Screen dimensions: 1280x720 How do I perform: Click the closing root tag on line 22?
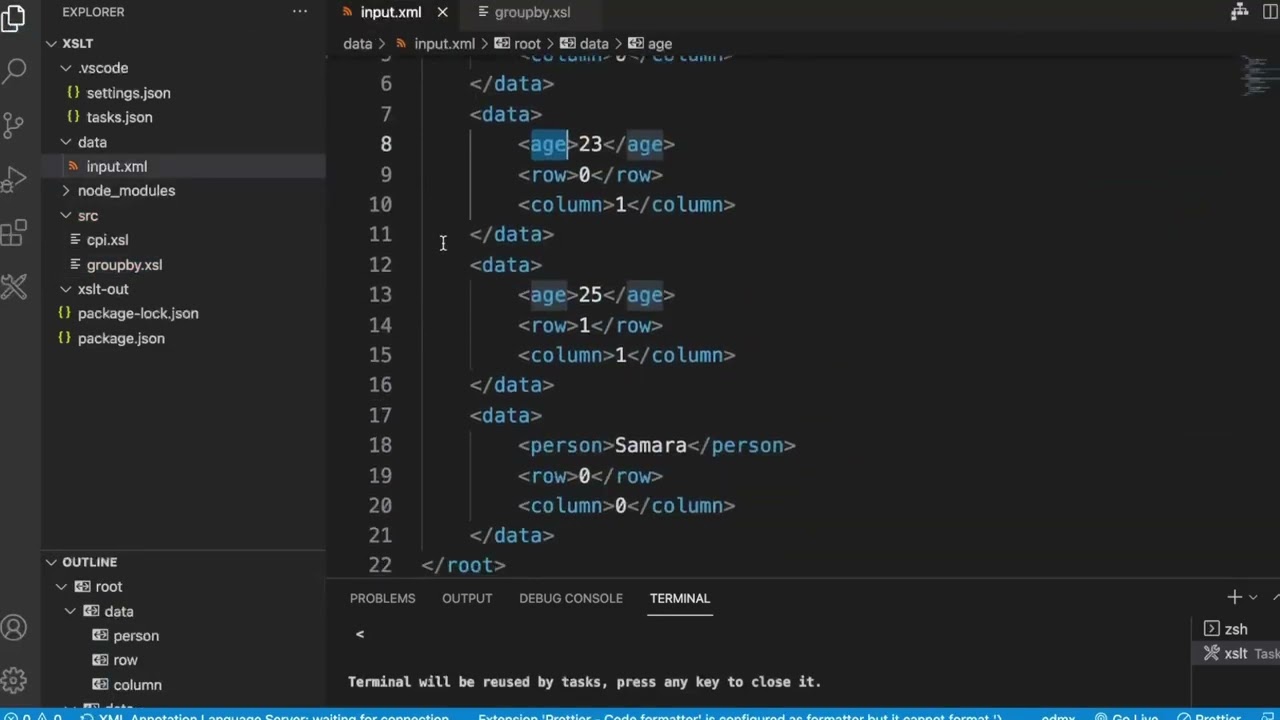pyautogui.click(x=464, y=565)
